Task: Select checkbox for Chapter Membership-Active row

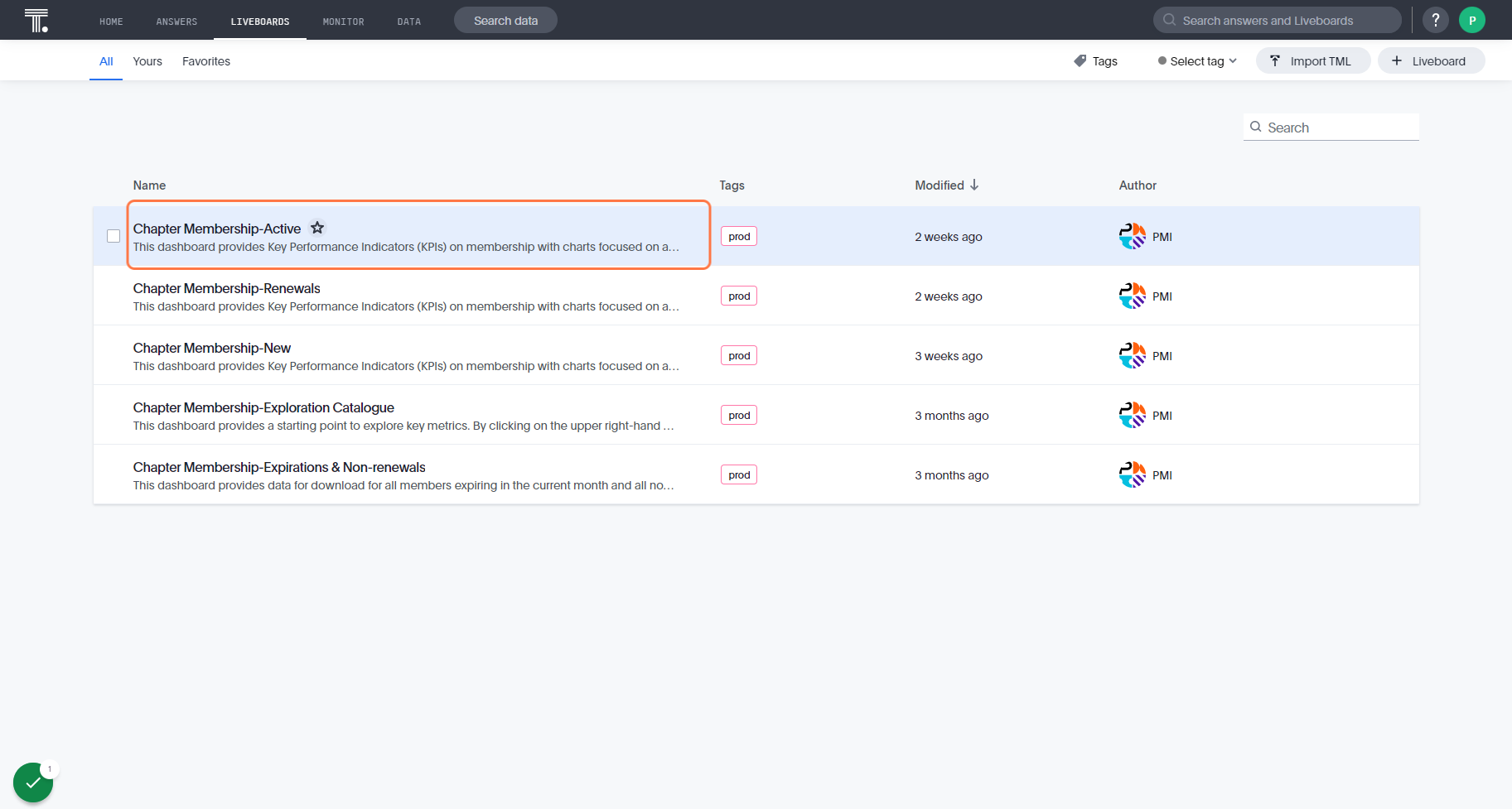Action: (114, 236)
